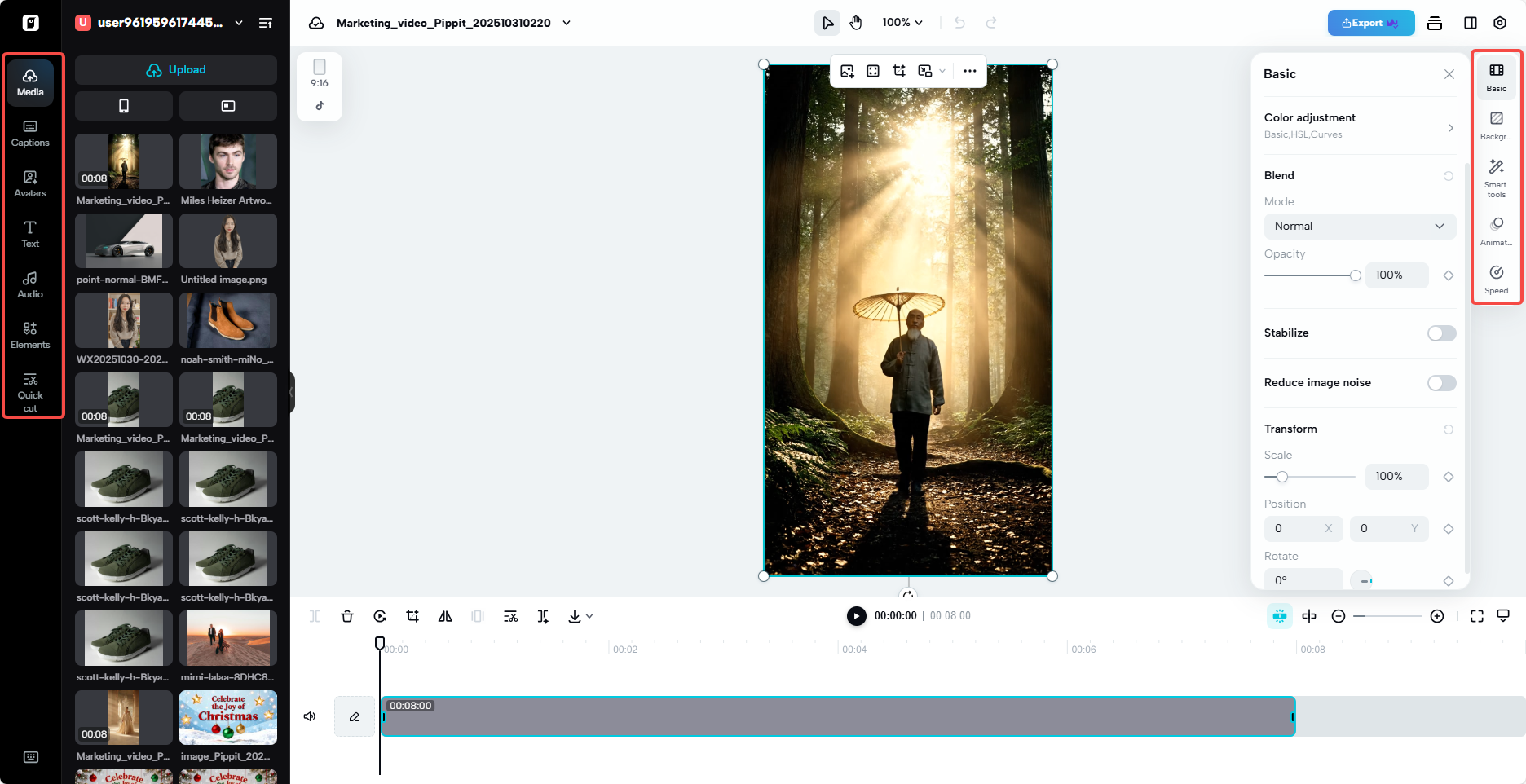Viewport: 1526px width, 784px height.
Task: Enable the Stabilize toggle
Action: (x=1440, y=333)
